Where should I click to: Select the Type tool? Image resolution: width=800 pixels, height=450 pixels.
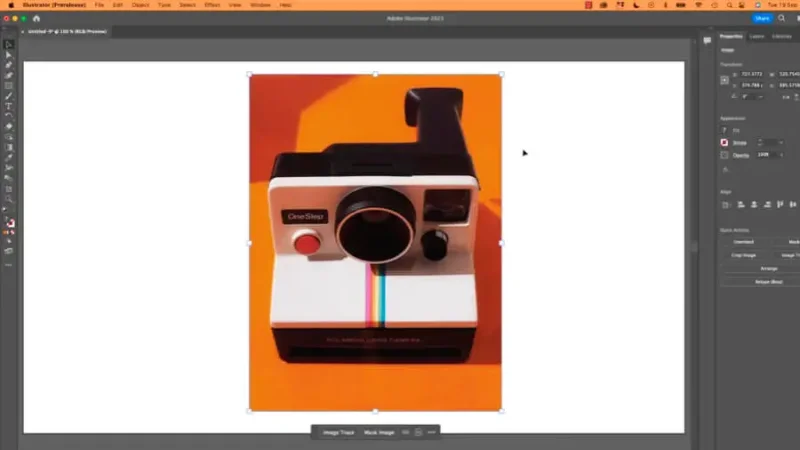click(x=9, y=106)
